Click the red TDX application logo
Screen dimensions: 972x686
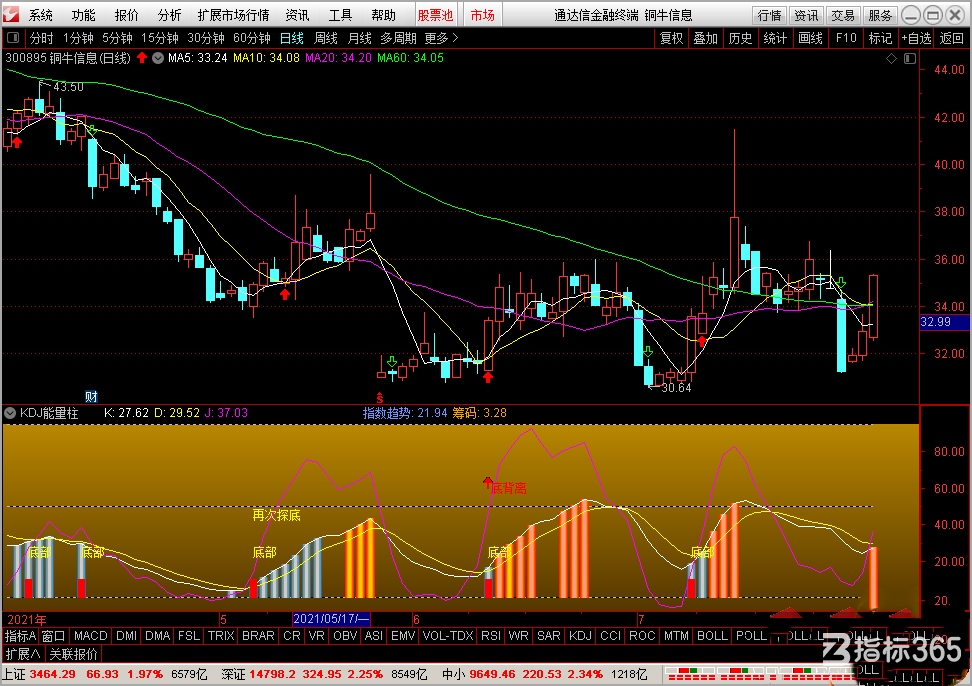(x=11, y=14)
